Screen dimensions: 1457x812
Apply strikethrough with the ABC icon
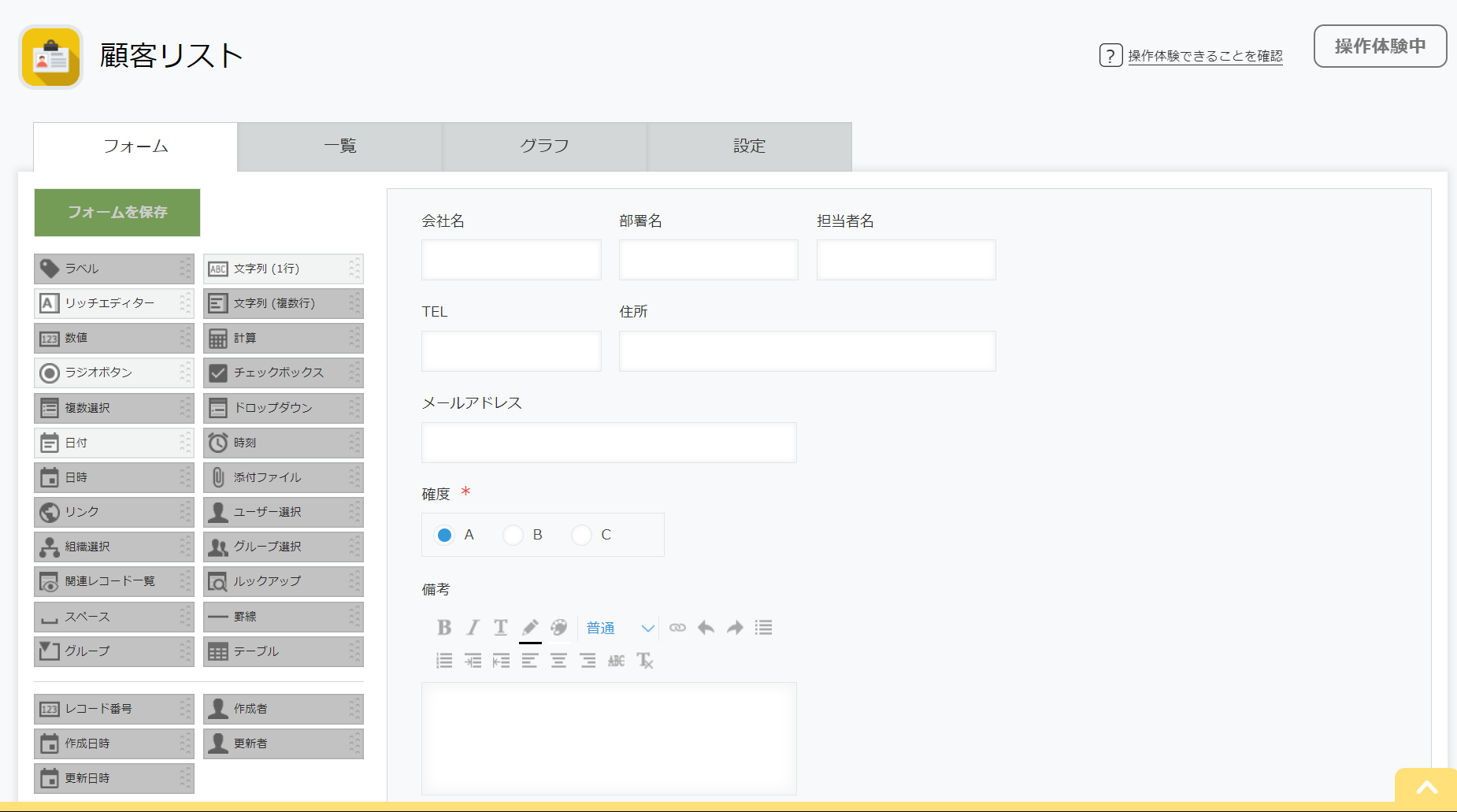[x=617, y=661]
